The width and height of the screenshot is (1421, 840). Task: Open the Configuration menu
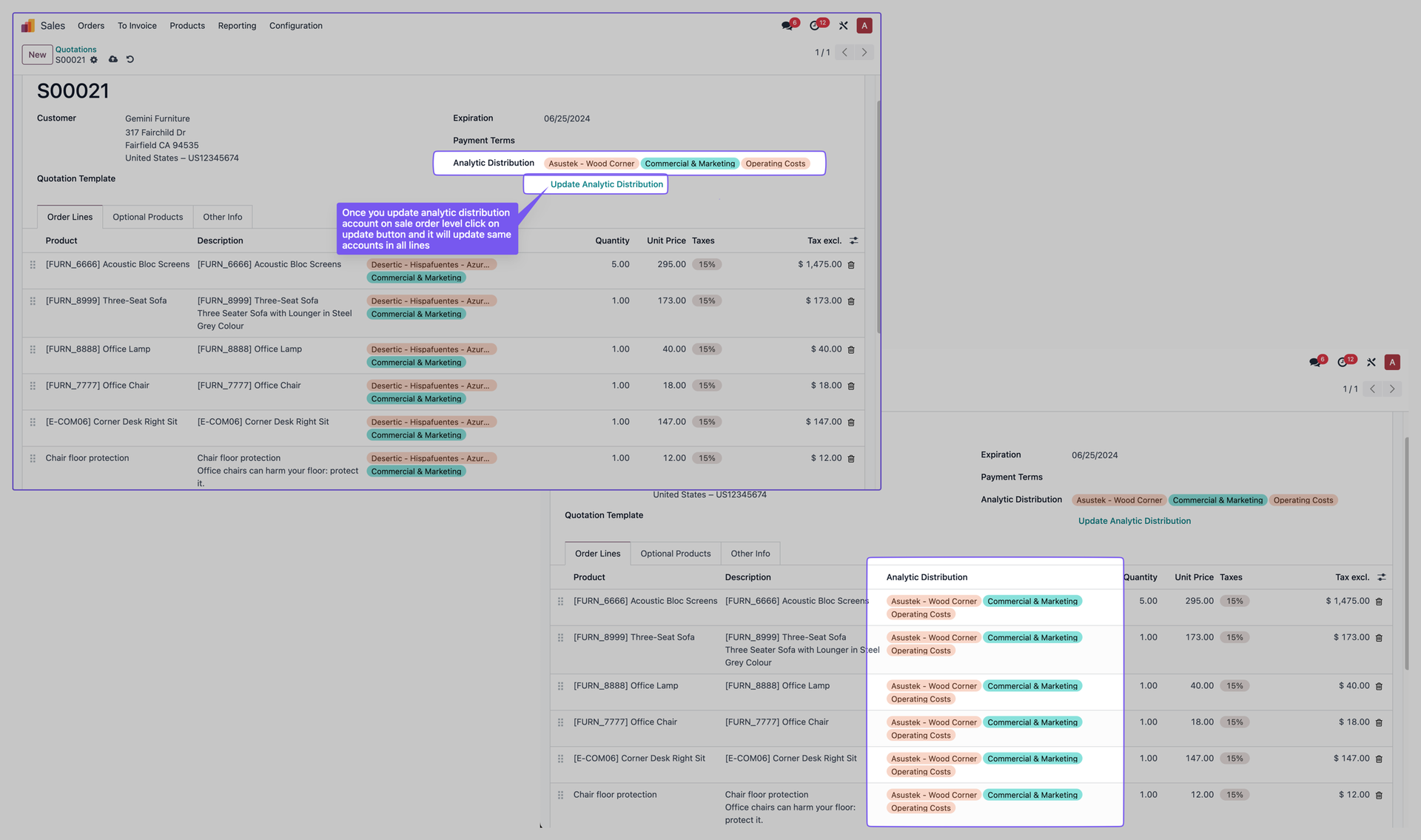(295, 25)
